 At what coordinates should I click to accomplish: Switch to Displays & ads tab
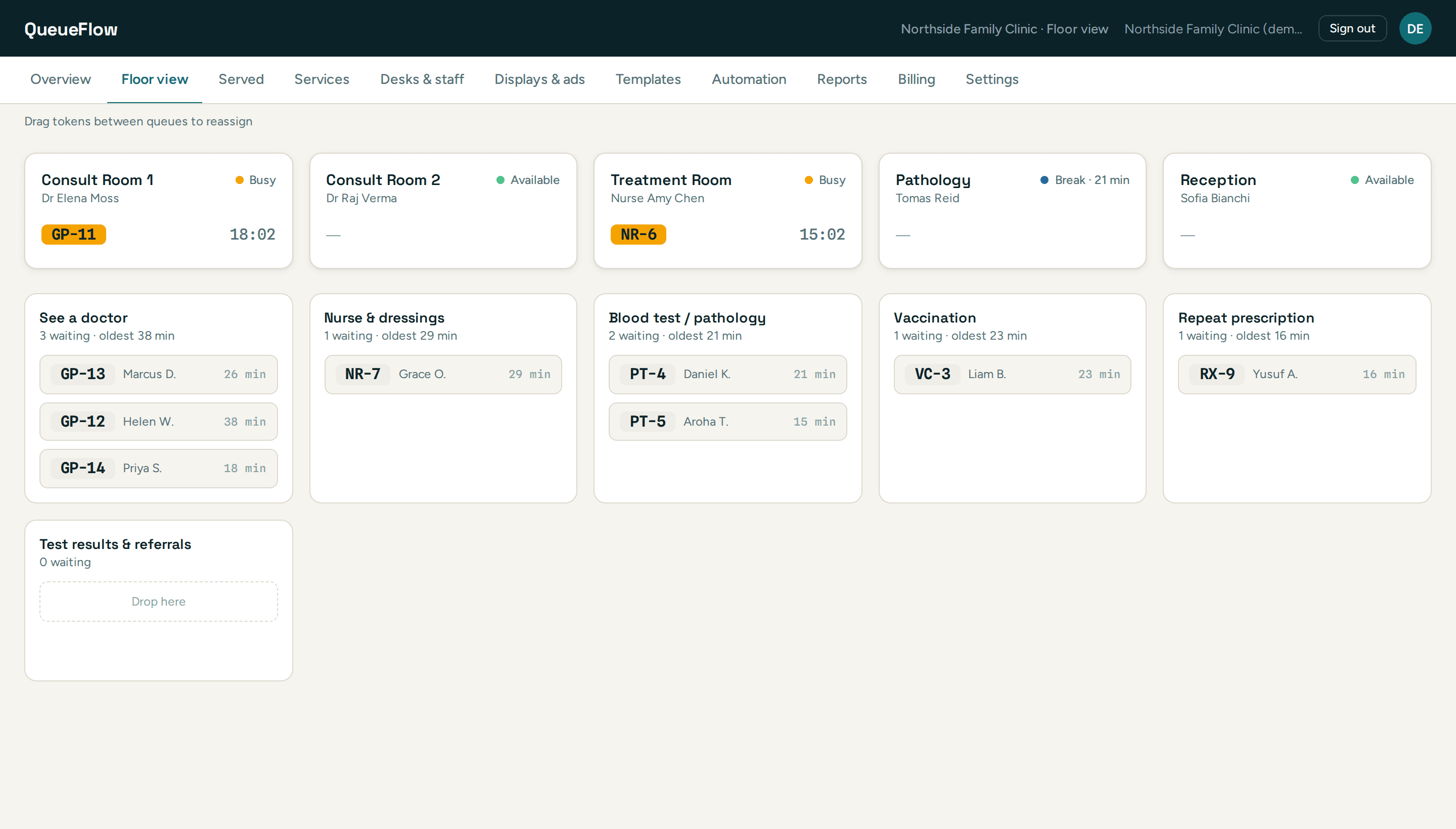click(x=539, y=79)
